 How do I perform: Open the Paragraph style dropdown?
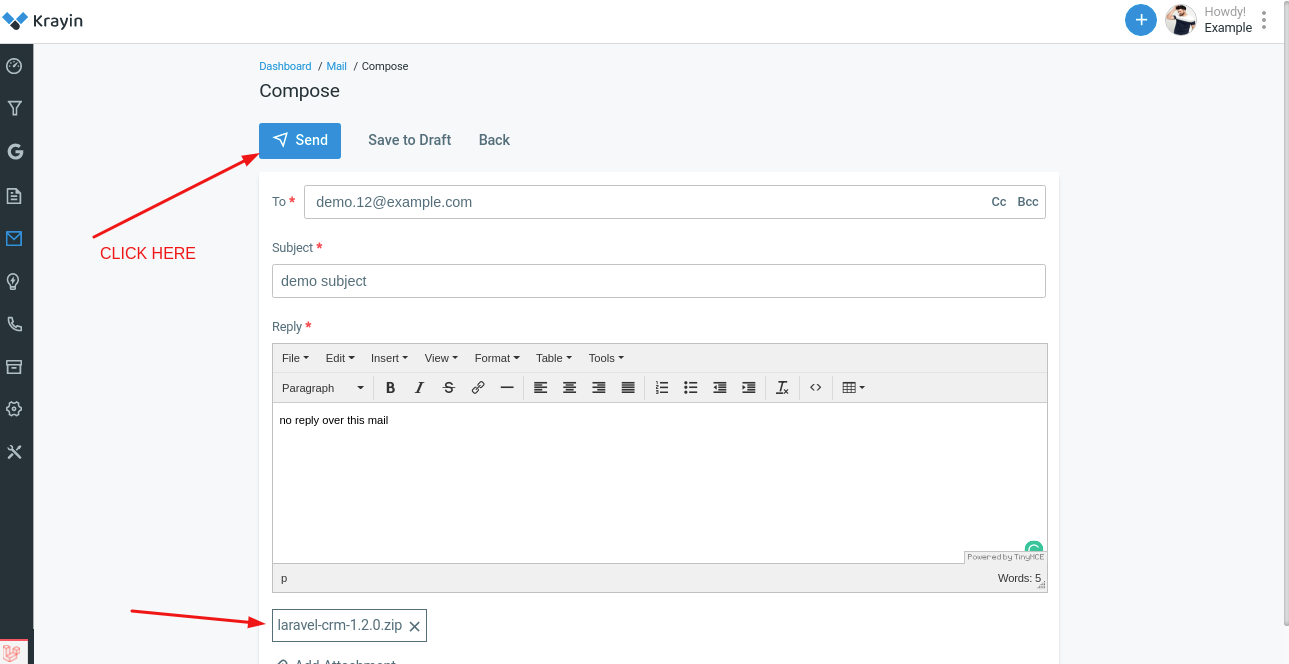coord(322,387)
